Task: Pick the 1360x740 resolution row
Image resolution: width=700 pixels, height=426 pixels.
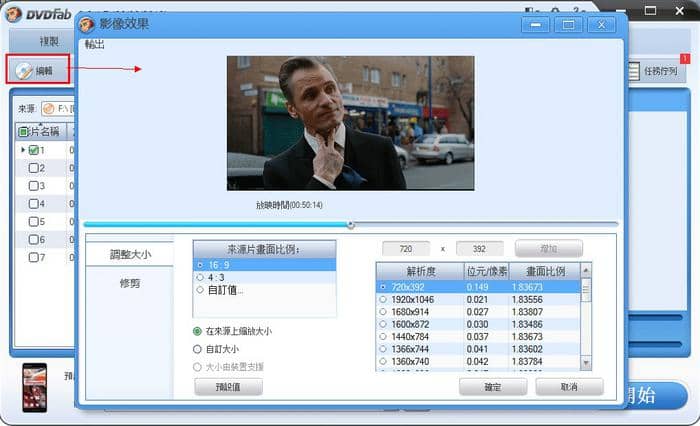Action: click(478, 361)
